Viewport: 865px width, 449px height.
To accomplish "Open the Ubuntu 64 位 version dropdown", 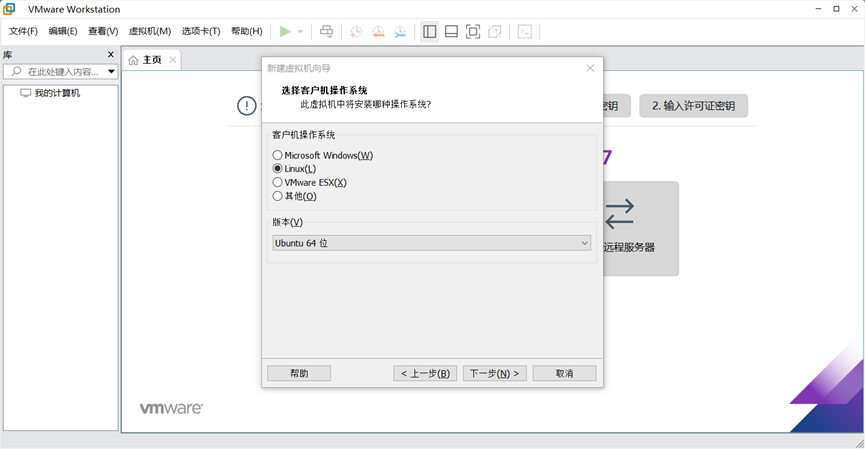I will 431,243.
